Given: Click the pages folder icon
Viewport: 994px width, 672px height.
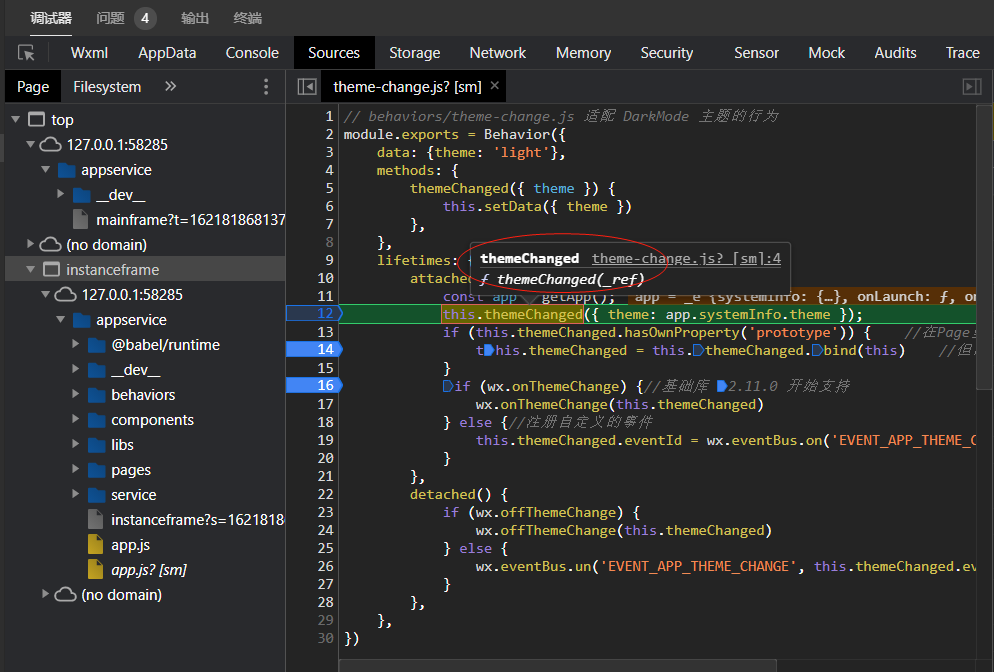Looking at the screenshot, I should click(97, 470).
